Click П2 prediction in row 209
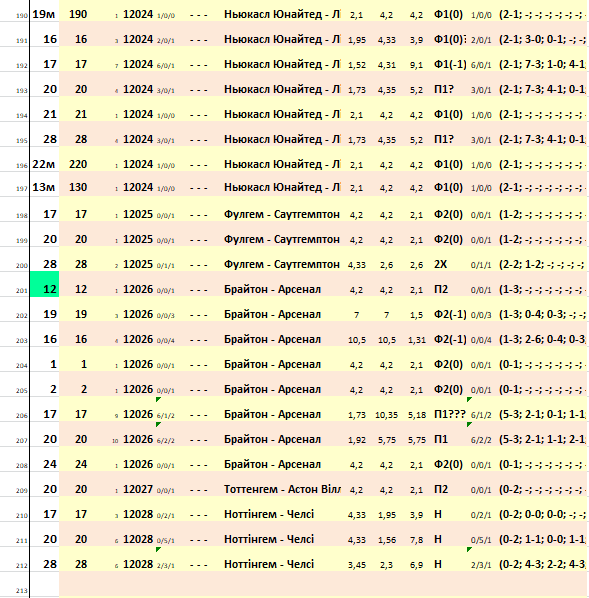Screen dimensions: 589x598 click(441, 489)
